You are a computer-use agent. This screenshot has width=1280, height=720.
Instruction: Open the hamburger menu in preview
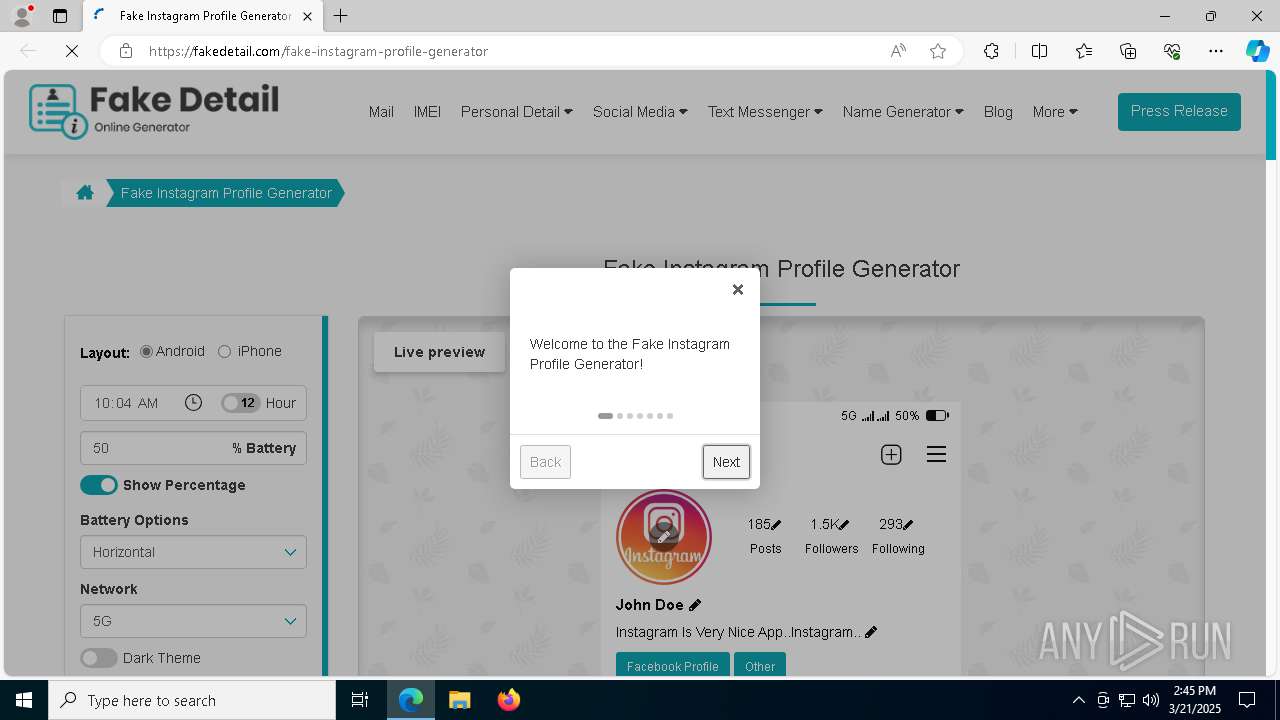click(936, 455)
